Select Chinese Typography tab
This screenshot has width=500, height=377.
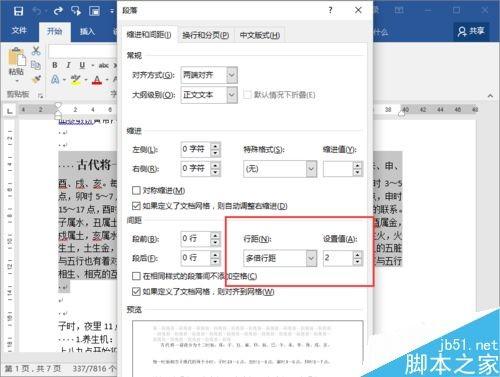[260, 35]
